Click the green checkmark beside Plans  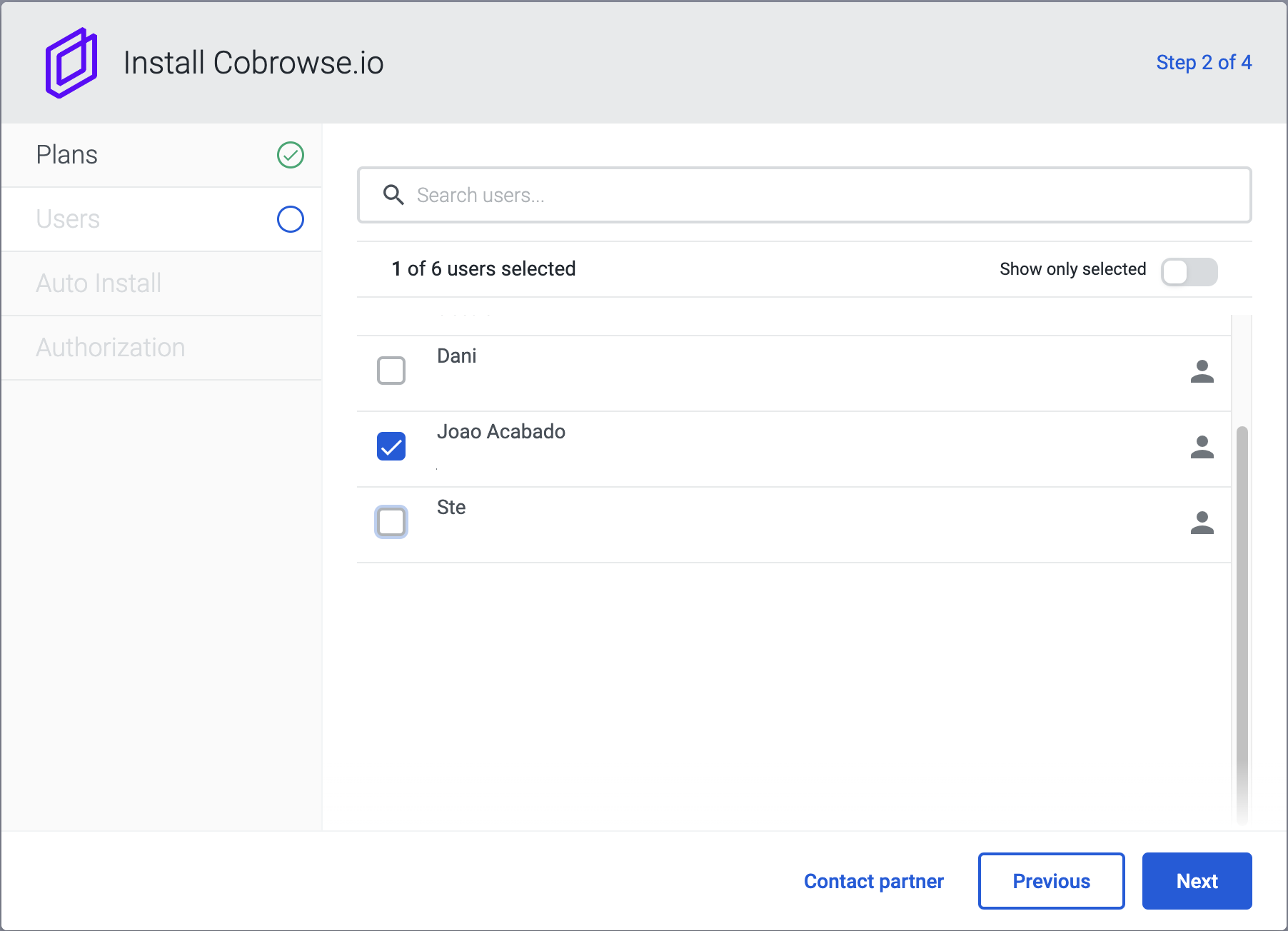tap(290, 155)
